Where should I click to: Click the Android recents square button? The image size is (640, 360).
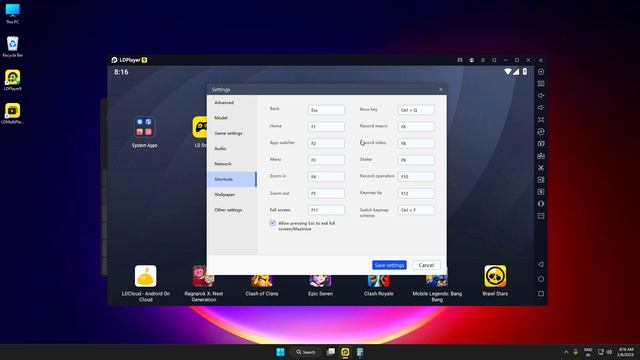tap(541, 293)
